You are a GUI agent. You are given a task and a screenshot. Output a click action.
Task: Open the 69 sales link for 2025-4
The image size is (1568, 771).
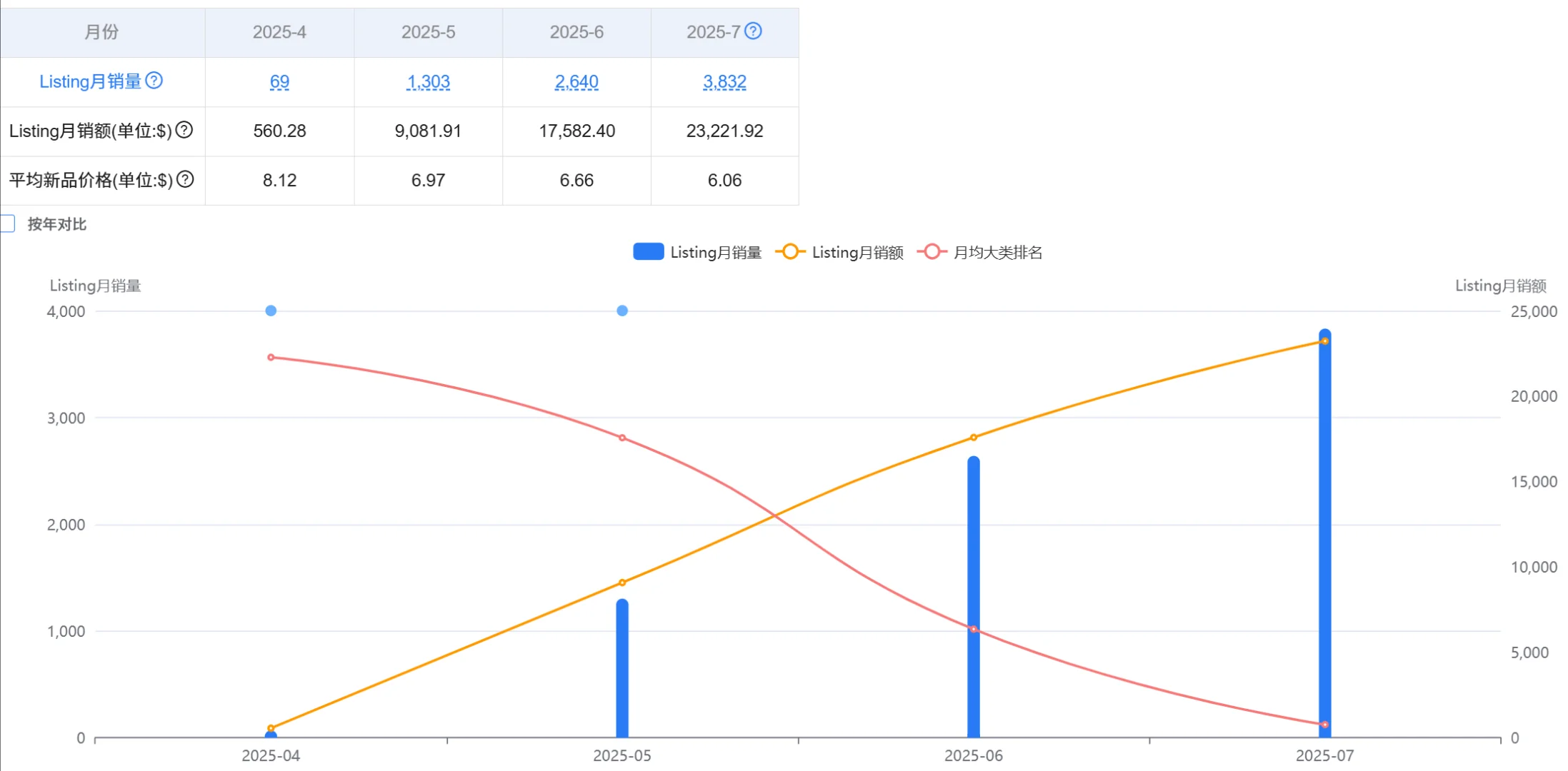[x=279, y=81]
